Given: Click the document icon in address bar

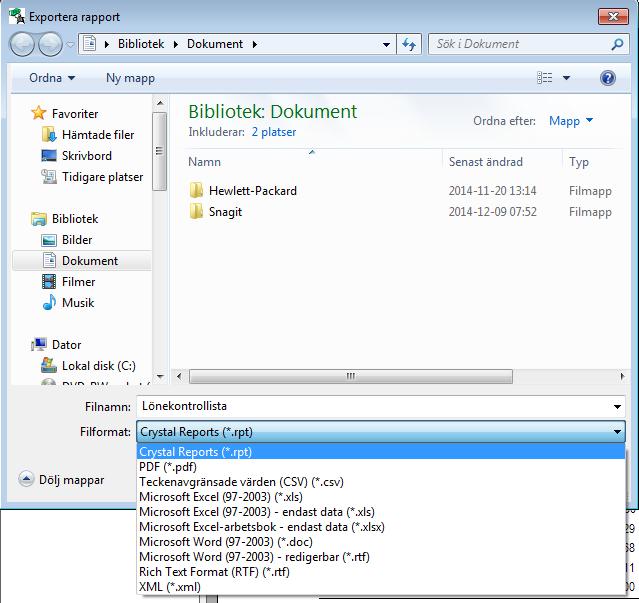Looking at the screenshot, I should 90,43.
